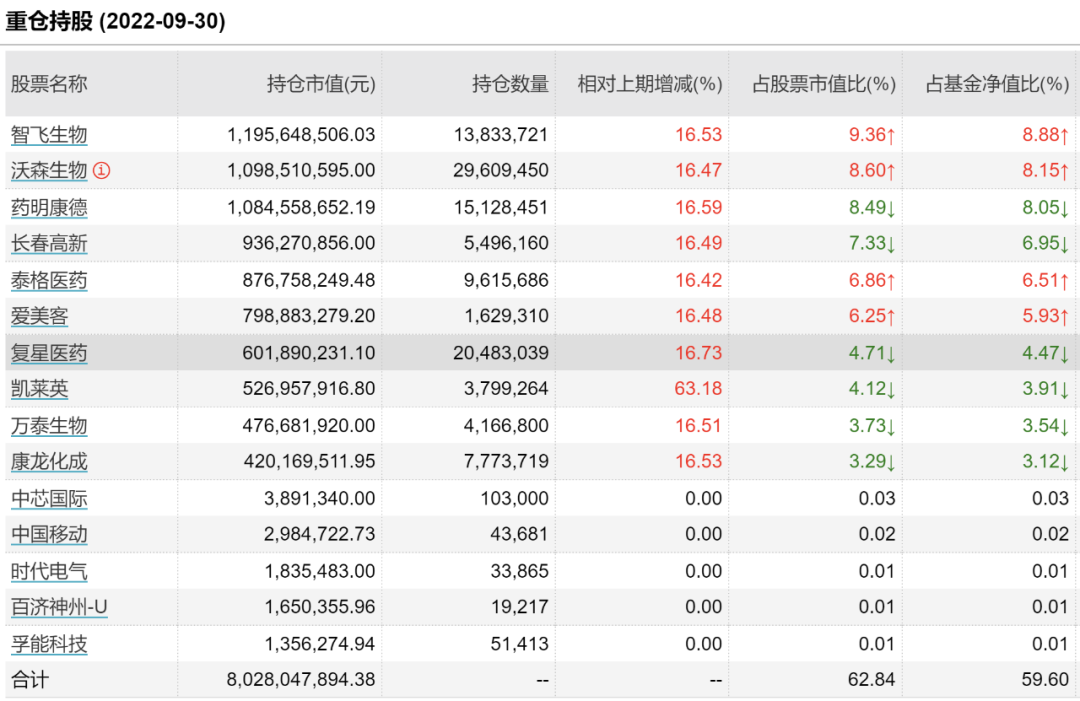Click the info icon beside 沃森生物

(x=101, y=170)
